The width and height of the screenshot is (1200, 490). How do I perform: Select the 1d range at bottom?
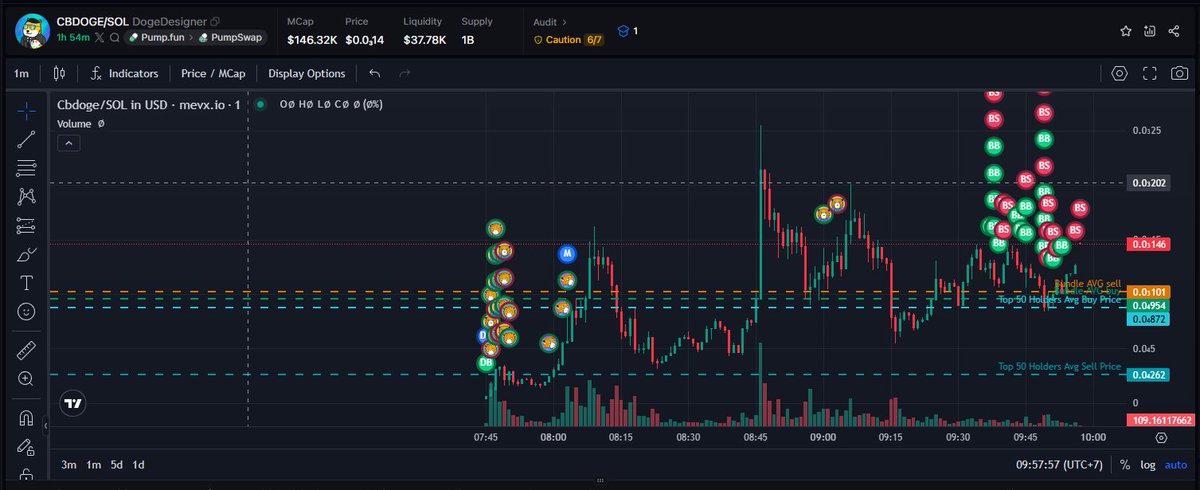click(x=139, y=464)
